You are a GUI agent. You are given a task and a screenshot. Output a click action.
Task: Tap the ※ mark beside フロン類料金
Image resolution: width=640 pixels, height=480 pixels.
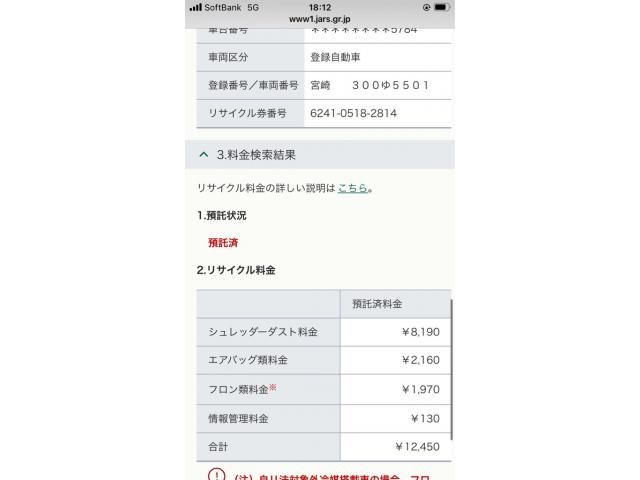(x=273, y=387)
